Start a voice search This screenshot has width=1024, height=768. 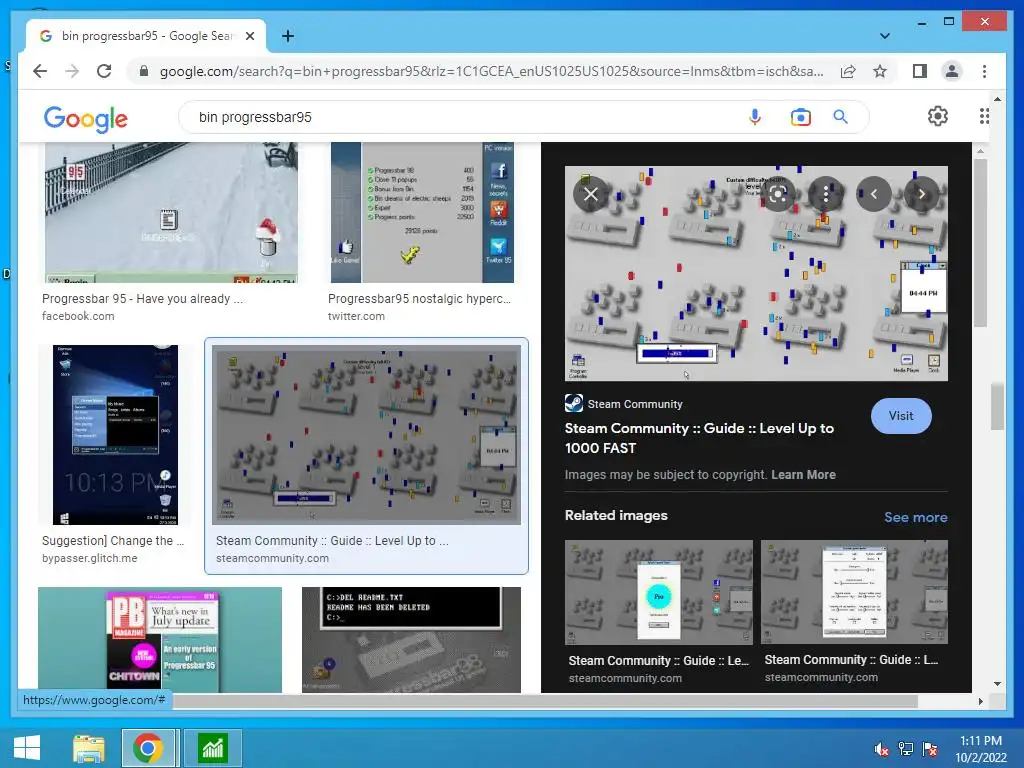click(755, 117)
